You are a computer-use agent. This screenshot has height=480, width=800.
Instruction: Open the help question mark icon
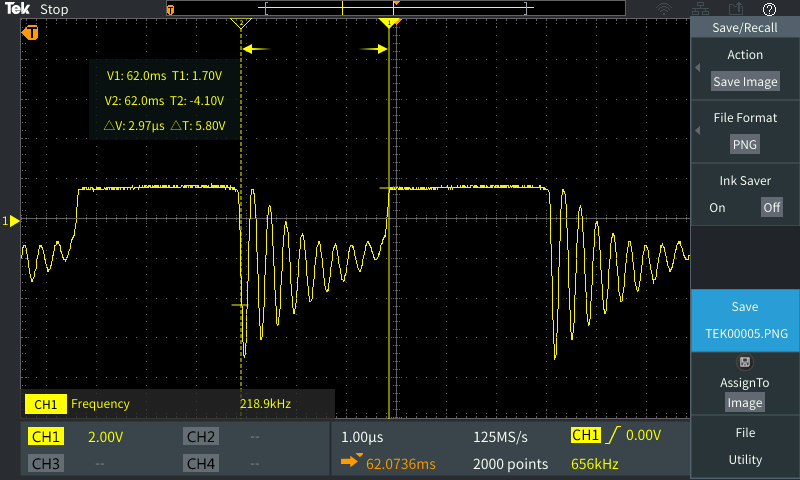pyautogui.click(x=769, y=9)
